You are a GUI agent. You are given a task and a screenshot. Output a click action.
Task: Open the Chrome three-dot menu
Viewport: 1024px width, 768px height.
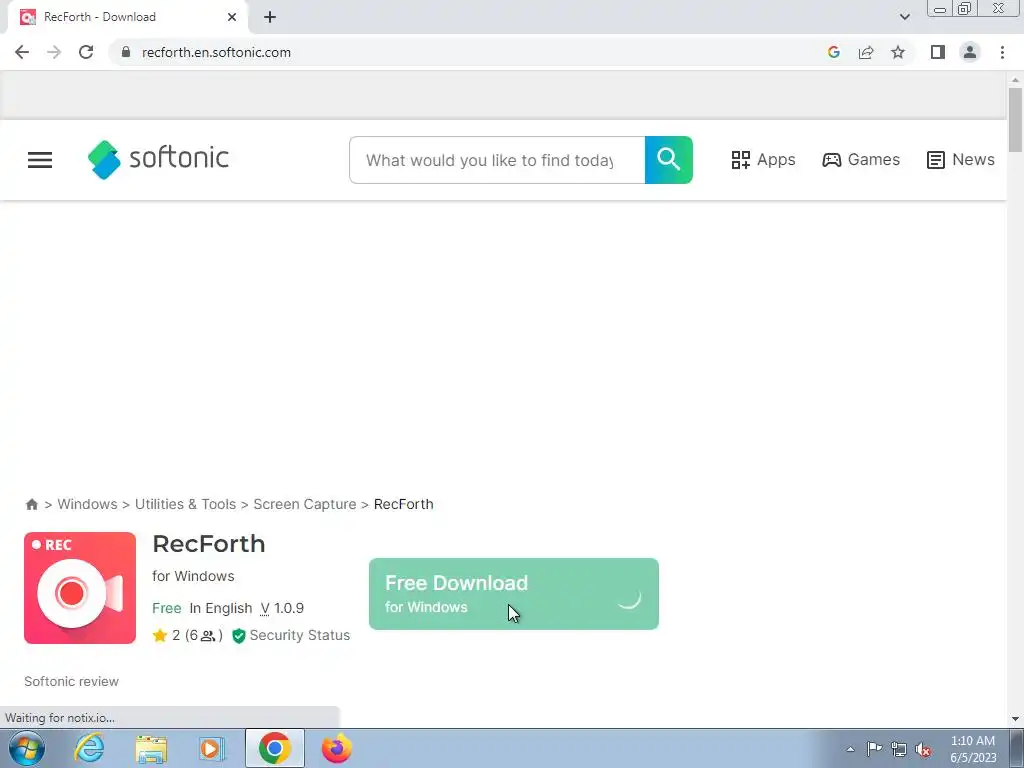pyautogui.click(x=1002, y=52)
